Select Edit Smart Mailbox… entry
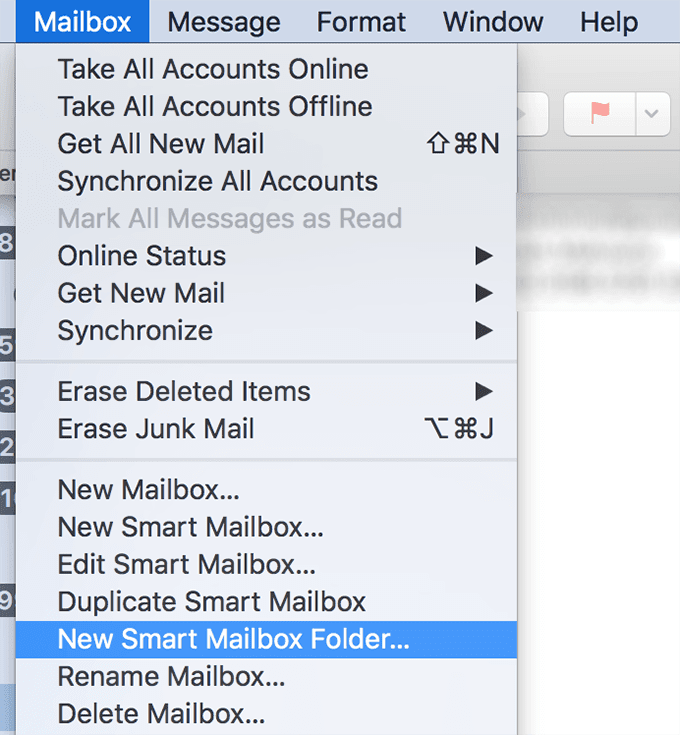The height and width of the screenshot is (735, 680). (x=266, y=564)
